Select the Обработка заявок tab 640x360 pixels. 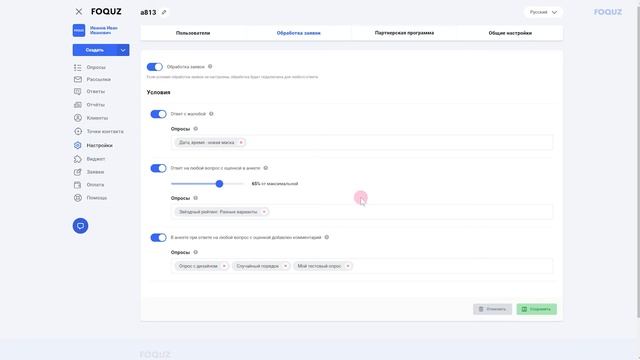(299, 33)
